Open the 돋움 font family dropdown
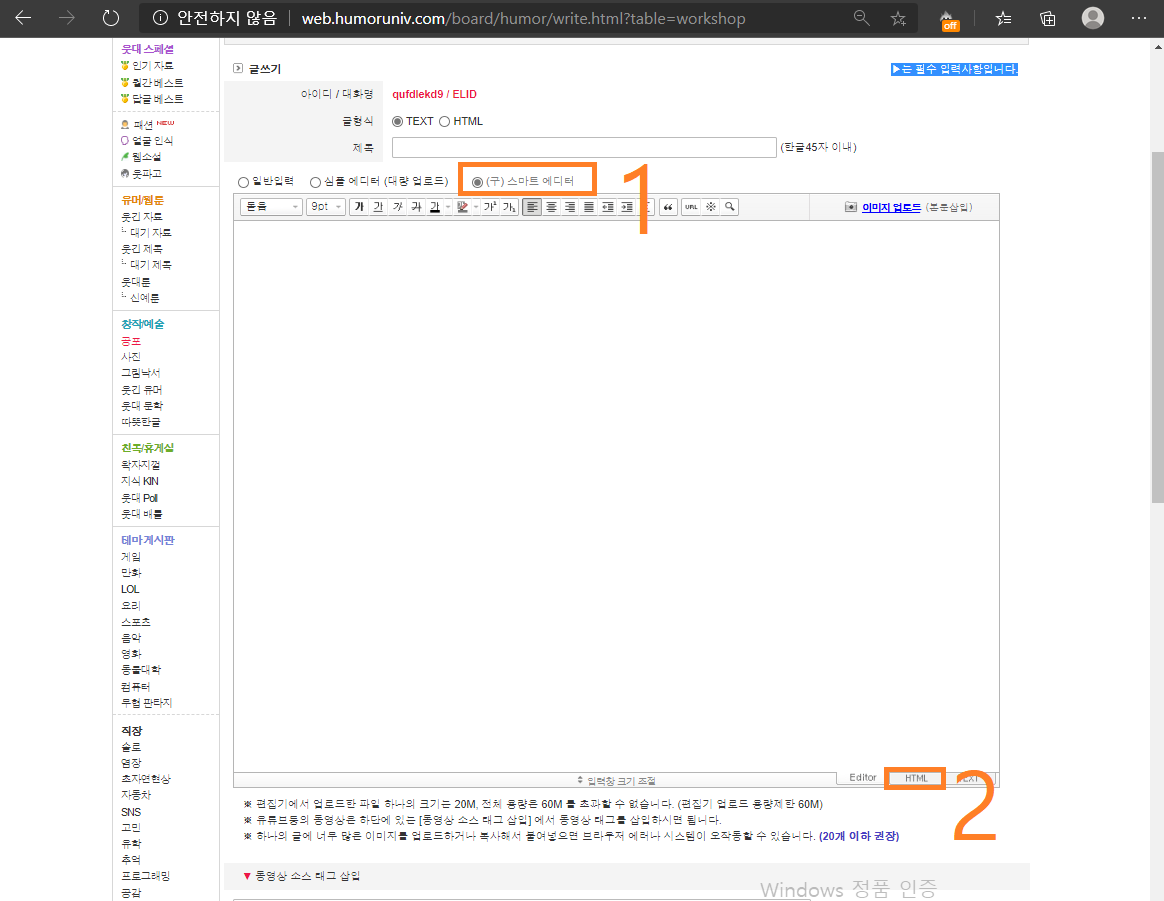The height and width of the screenshot is (901, 1164). (271, 207)
